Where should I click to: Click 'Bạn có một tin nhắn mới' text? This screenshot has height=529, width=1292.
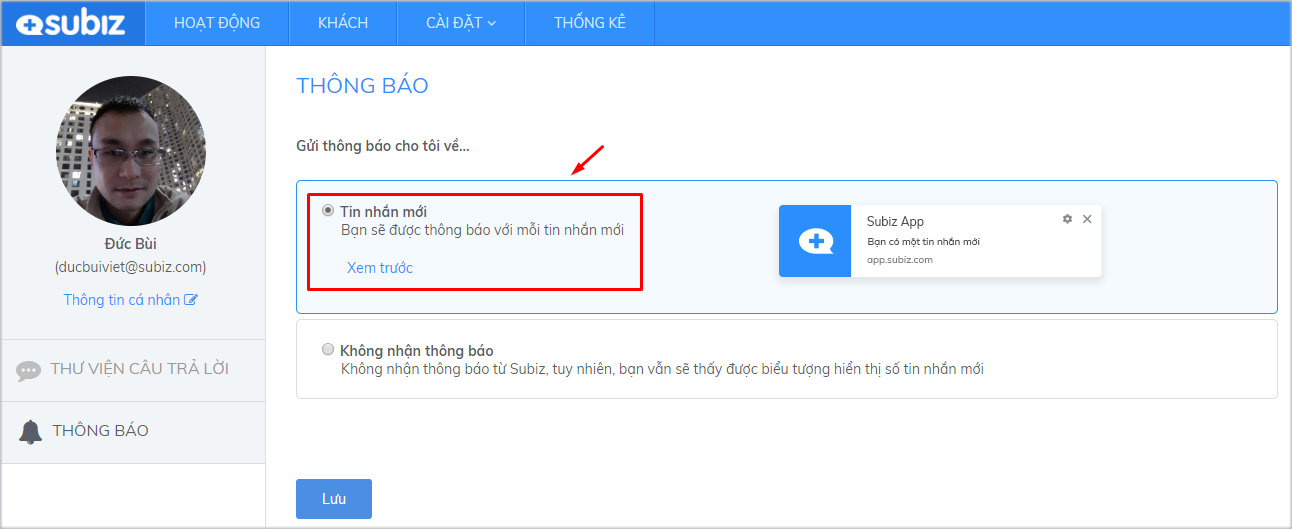pos(923,242)
